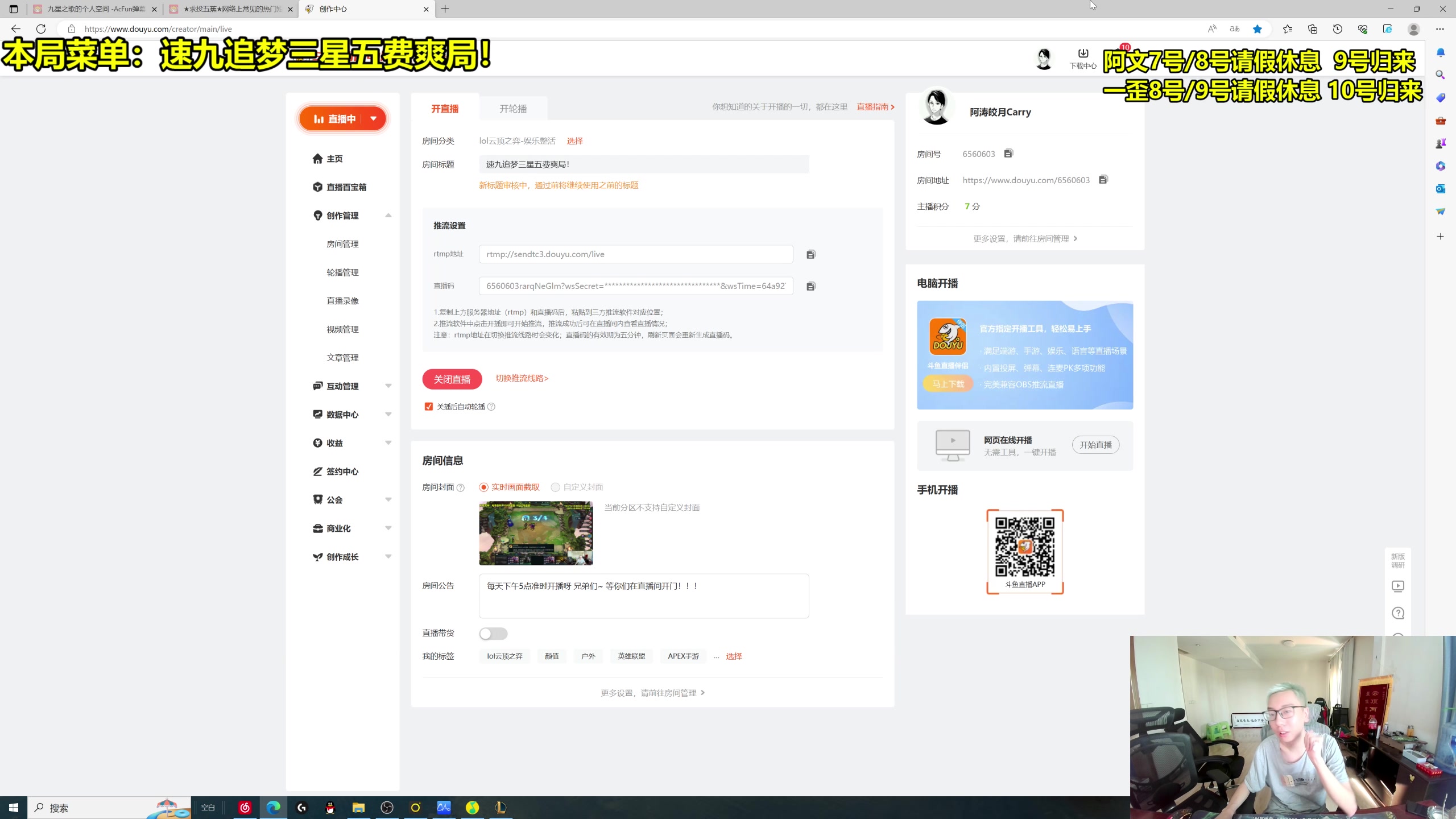Copy the room number 6560603
The width and height of the screenshot is (1456, 819).
pos(1008,154)
